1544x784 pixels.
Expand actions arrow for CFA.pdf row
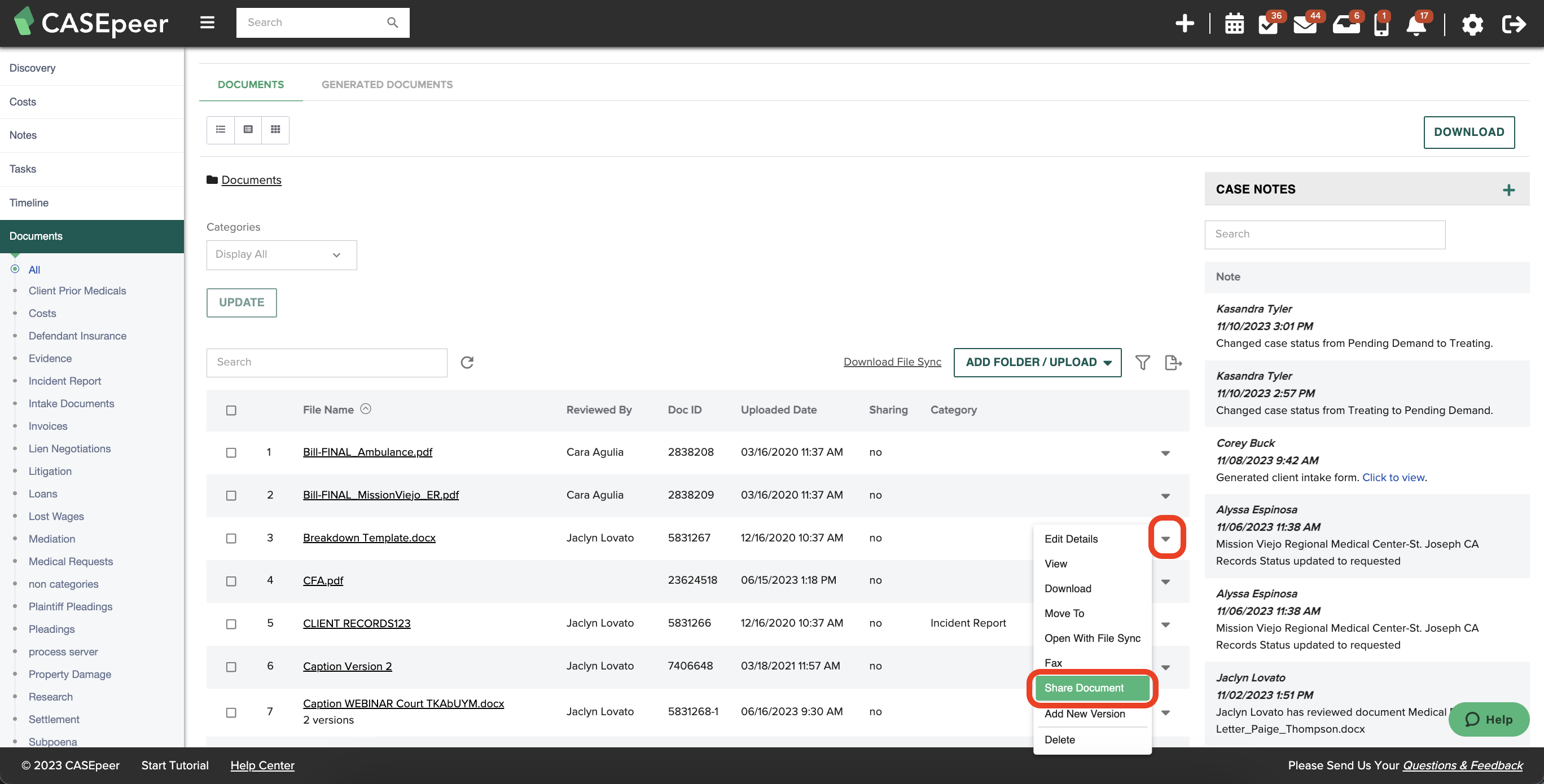tap(1165, 582)
